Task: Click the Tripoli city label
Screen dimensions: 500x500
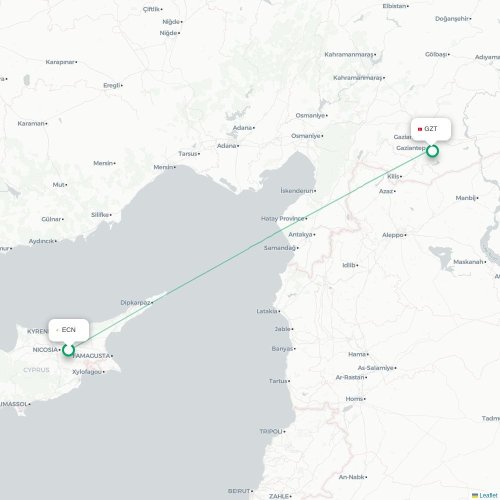Action: [271, 431]
